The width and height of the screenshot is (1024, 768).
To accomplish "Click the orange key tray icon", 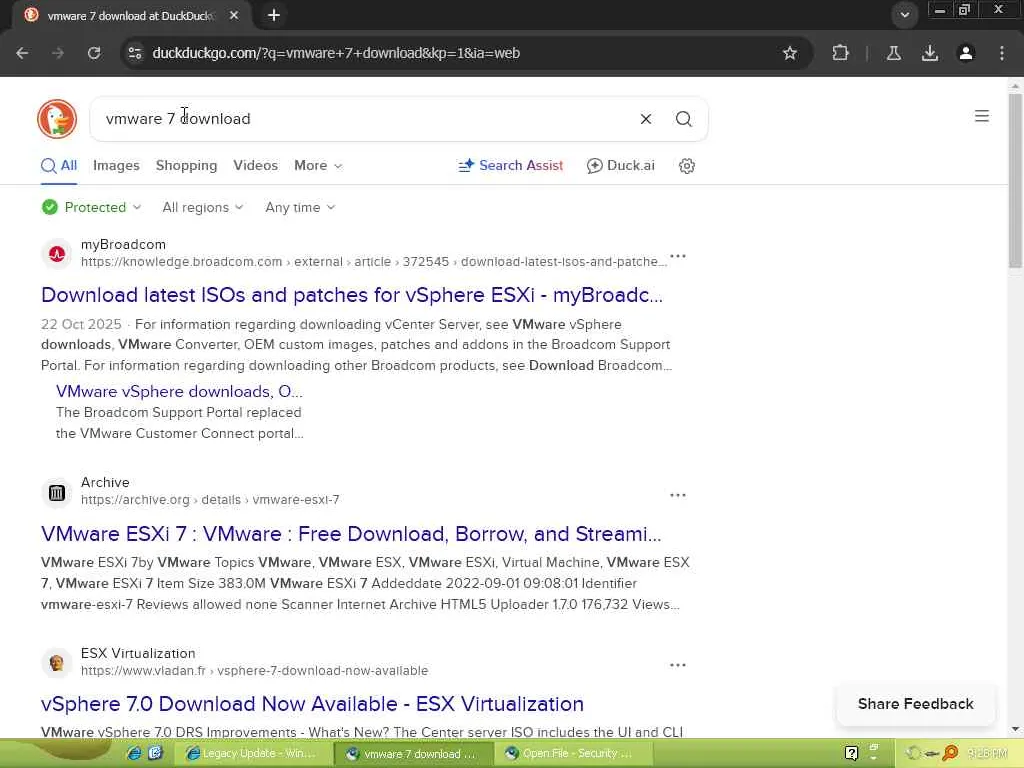I will tap(950, 754).
